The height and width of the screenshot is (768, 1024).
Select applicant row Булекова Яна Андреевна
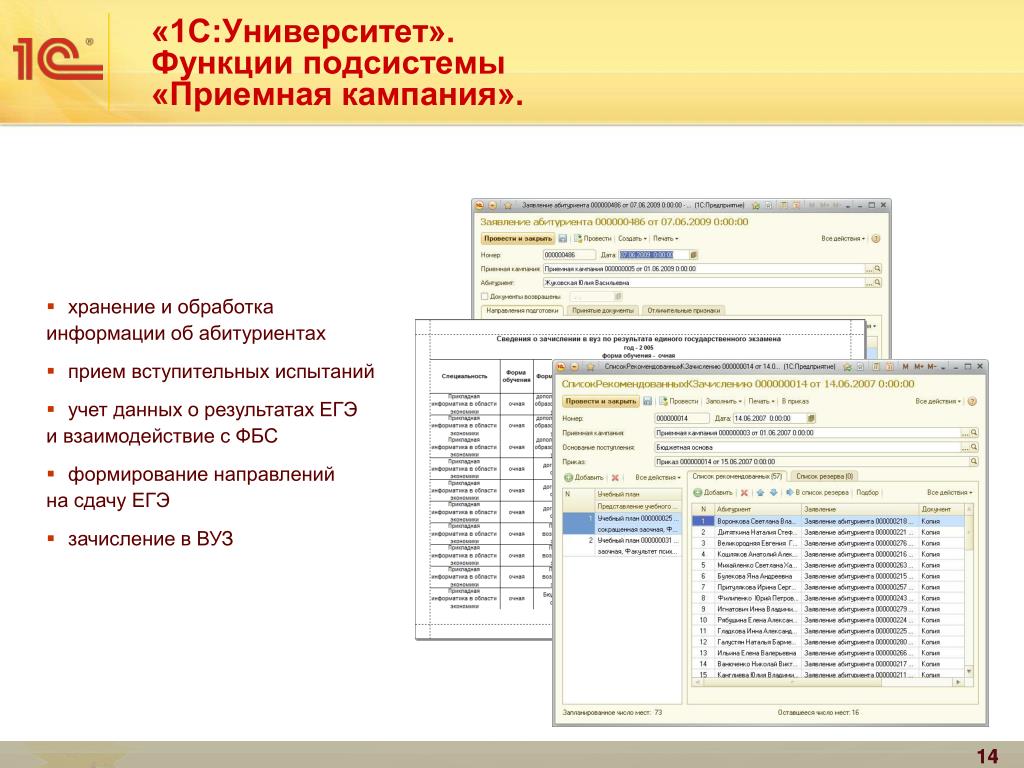pos(828,576)
